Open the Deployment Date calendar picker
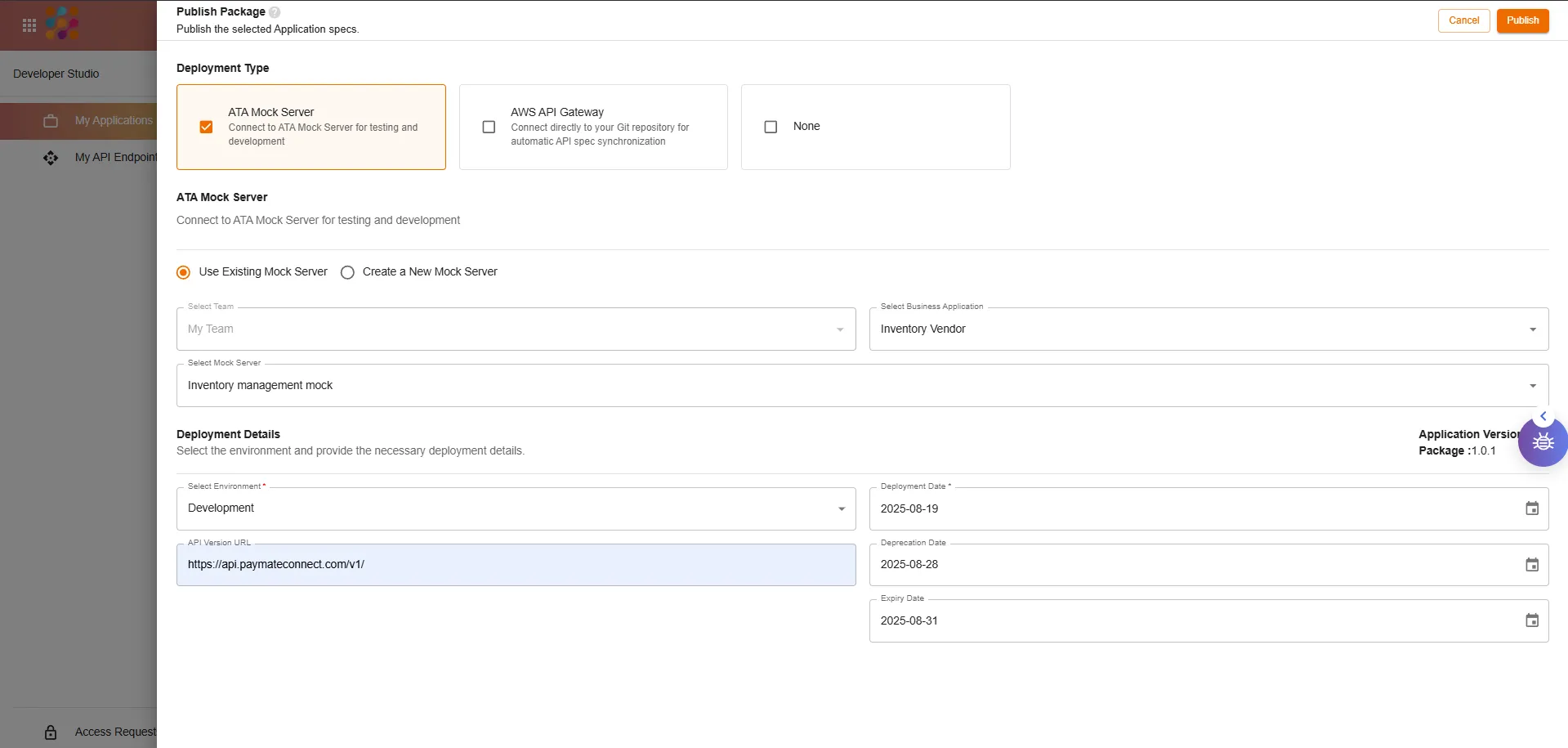This screenshot has height=748, width=1568. pos(1531,508)
